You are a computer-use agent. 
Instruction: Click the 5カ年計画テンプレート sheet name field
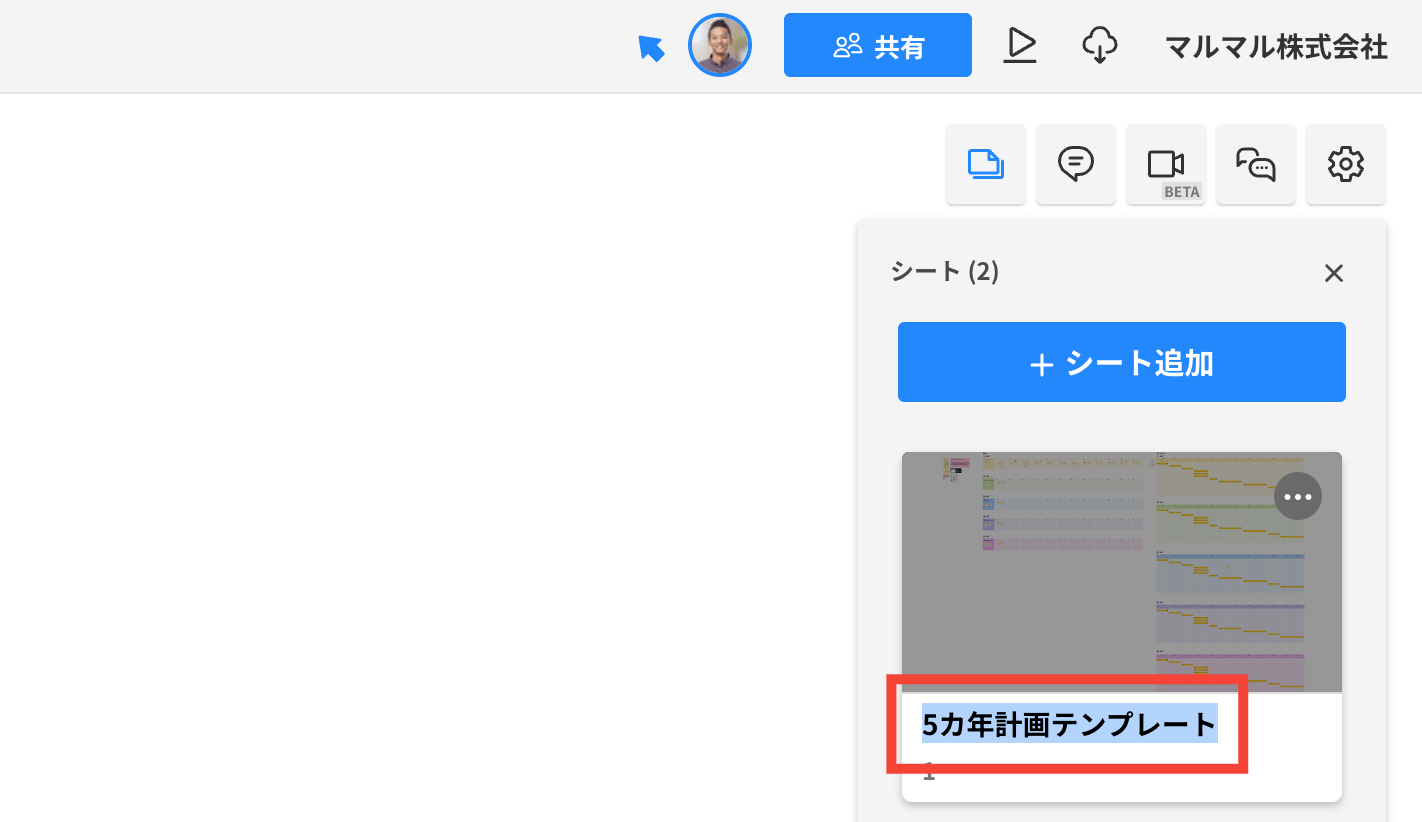[x=1070, y=723]
